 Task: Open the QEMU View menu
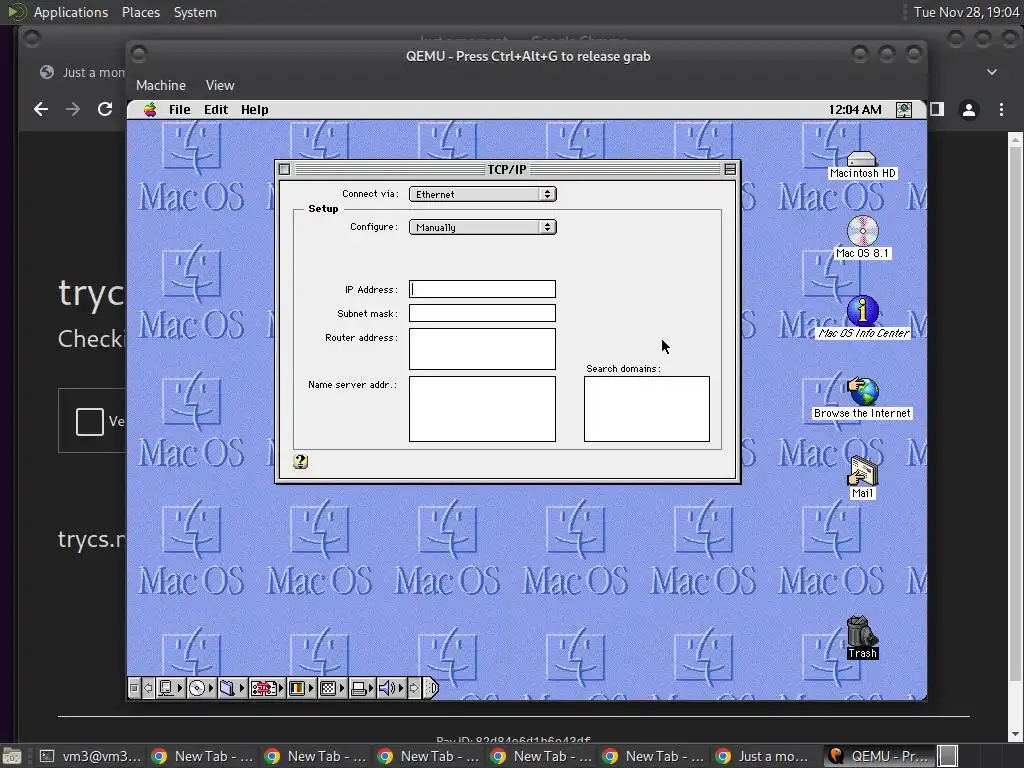(x=219, y=85)
